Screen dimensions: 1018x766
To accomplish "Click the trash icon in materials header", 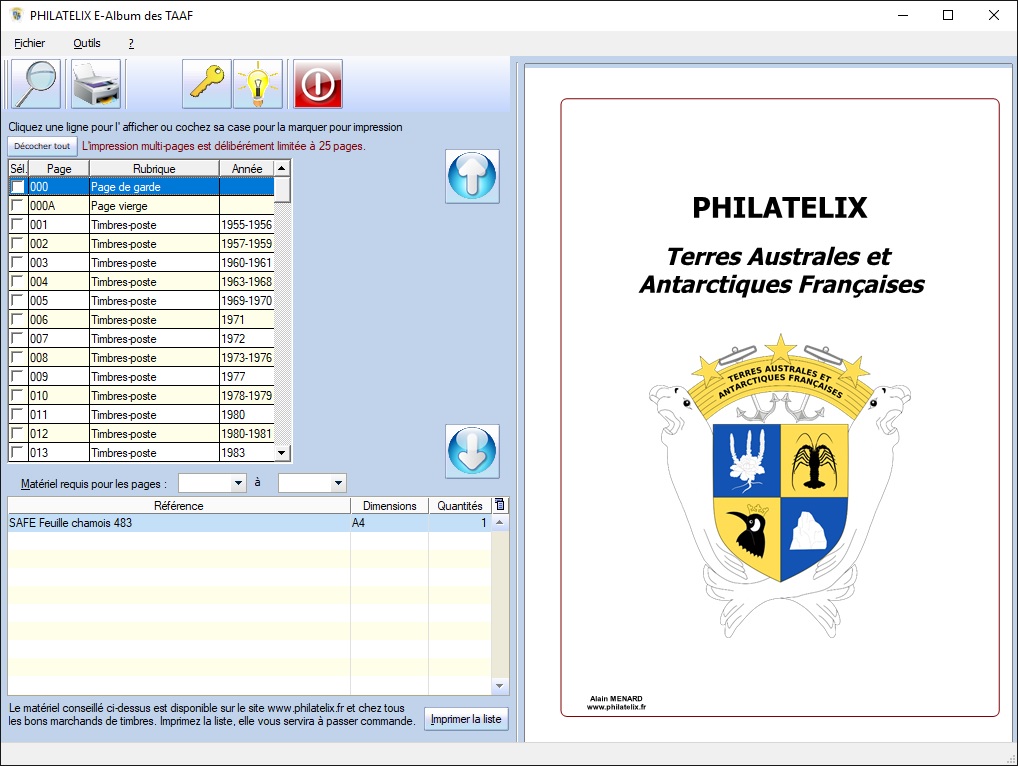I will tap(499, 505).
